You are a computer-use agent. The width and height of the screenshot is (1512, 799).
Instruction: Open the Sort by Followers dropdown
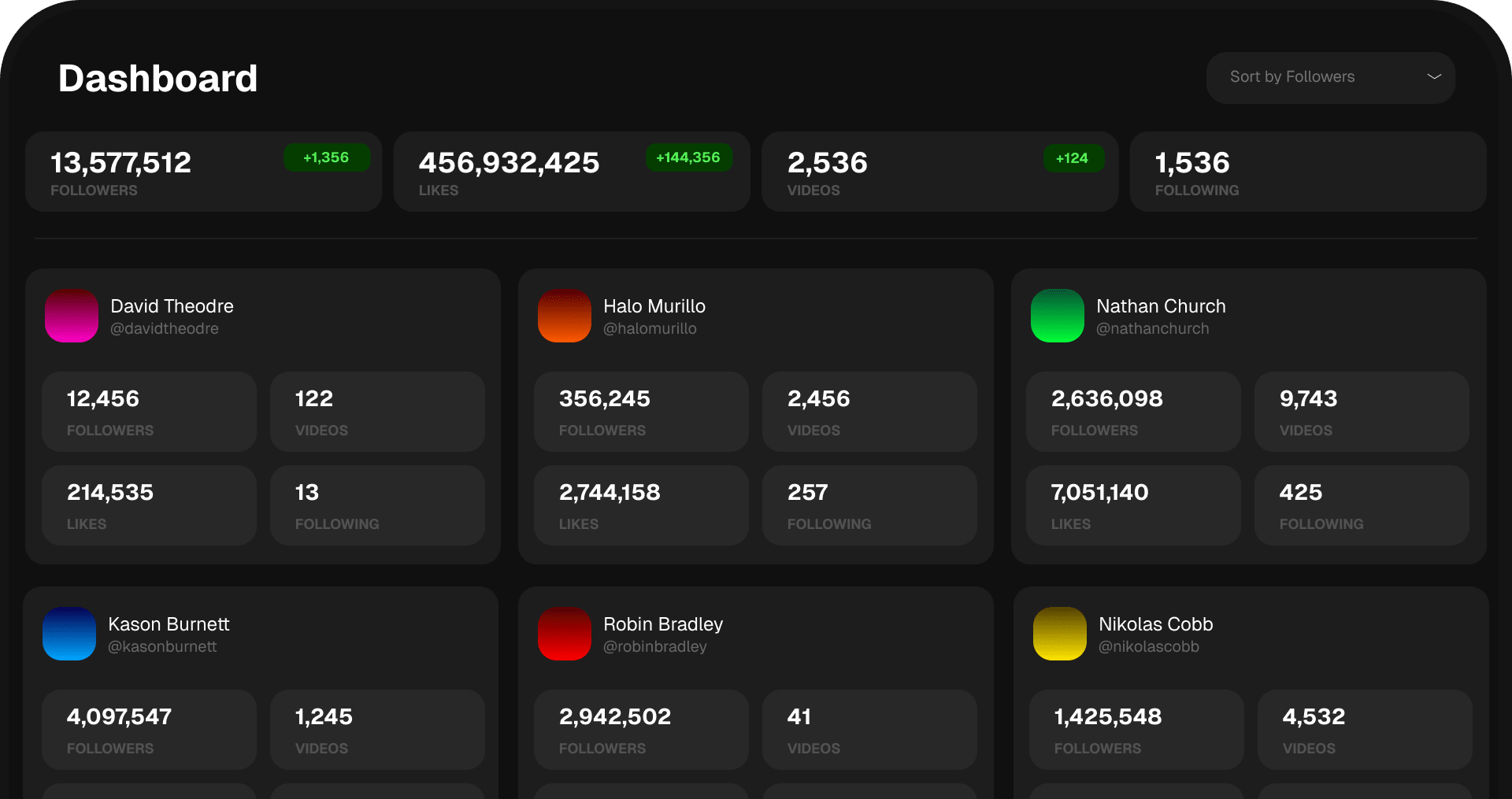(1329, 77)
